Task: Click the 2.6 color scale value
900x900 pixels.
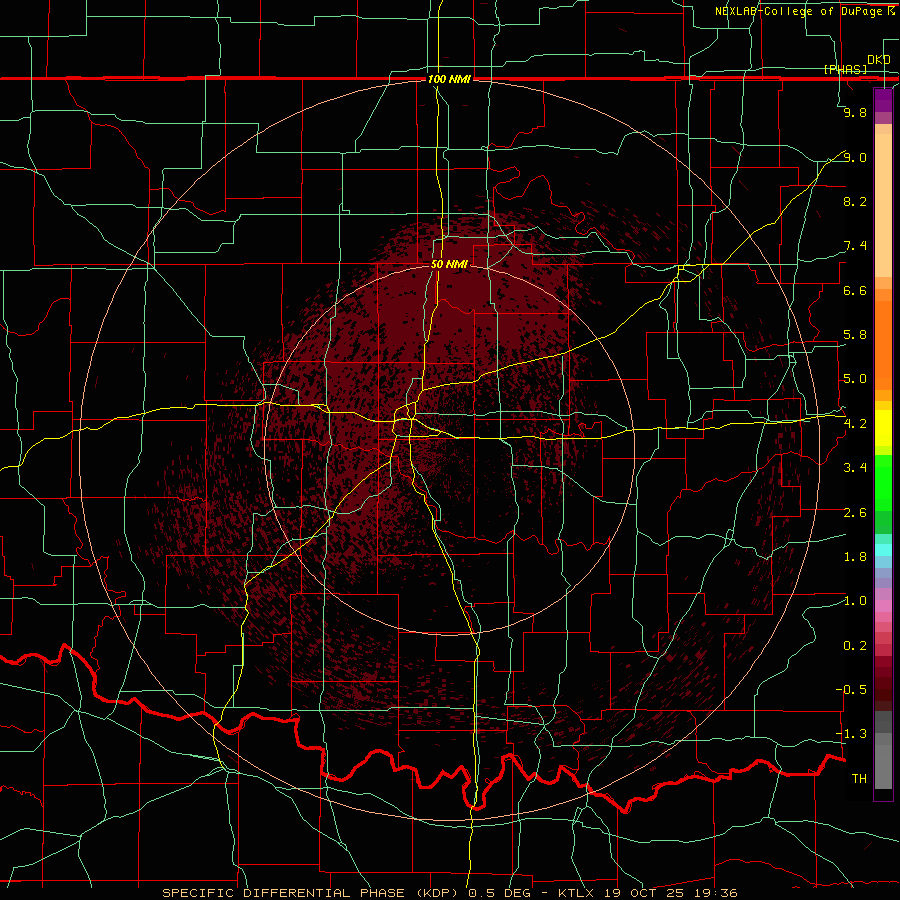Action: point(855,513)
